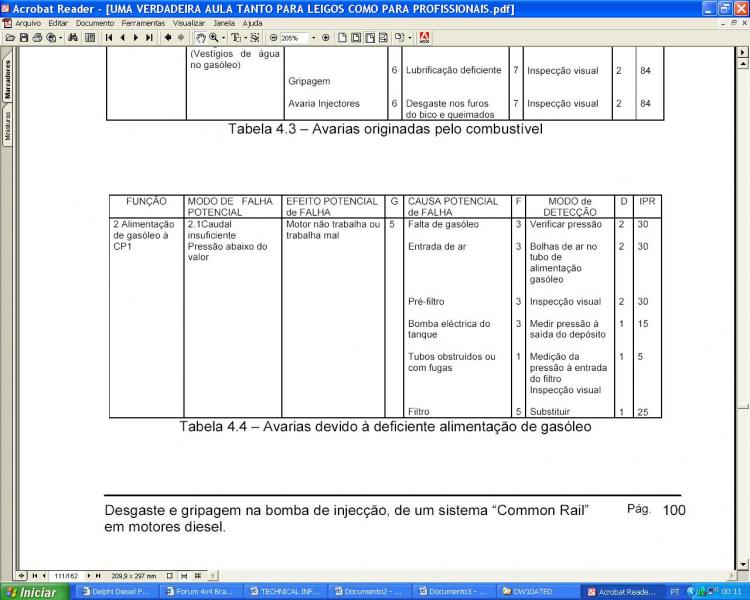Screen dimensions: 750x600
Task: Set Fit Width page view
Action: 370,38
